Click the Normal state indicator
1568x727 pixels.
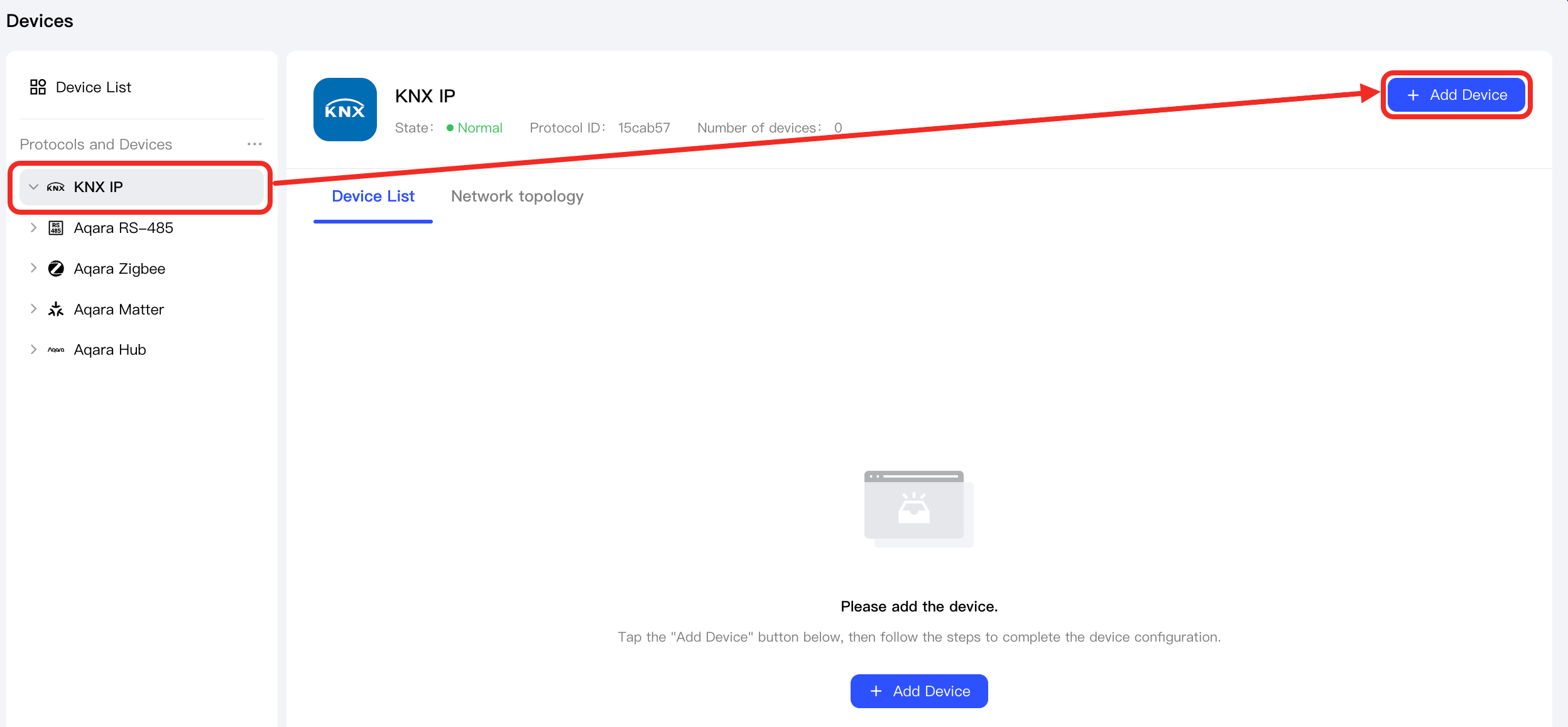tap(474, 128)
